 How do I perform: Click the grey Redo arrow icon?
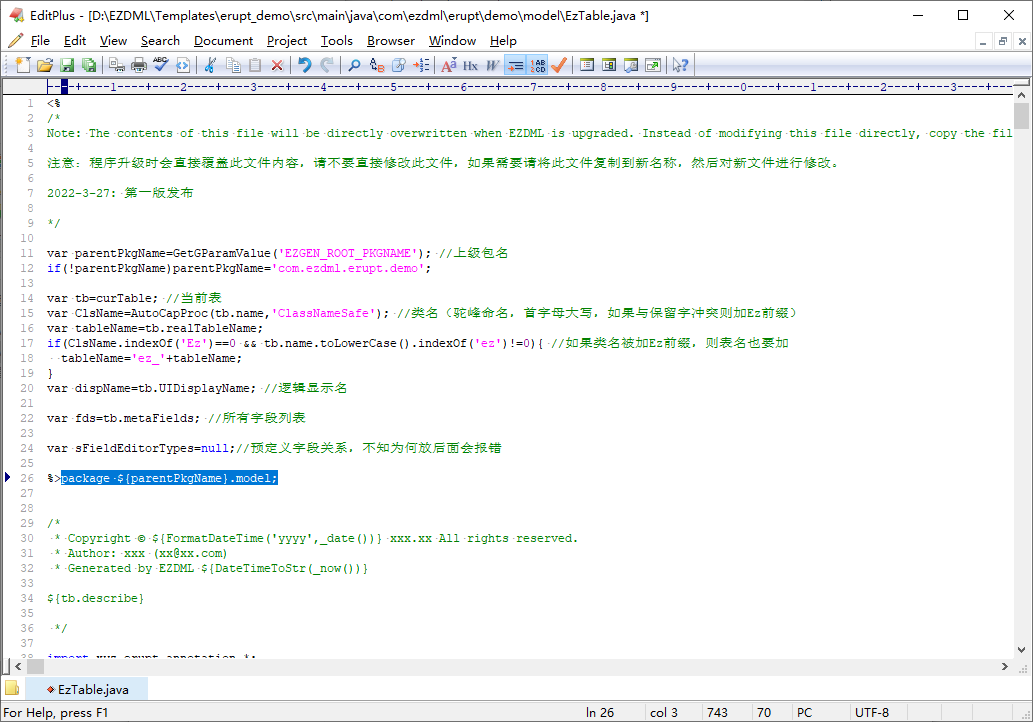tap(327, 65)
